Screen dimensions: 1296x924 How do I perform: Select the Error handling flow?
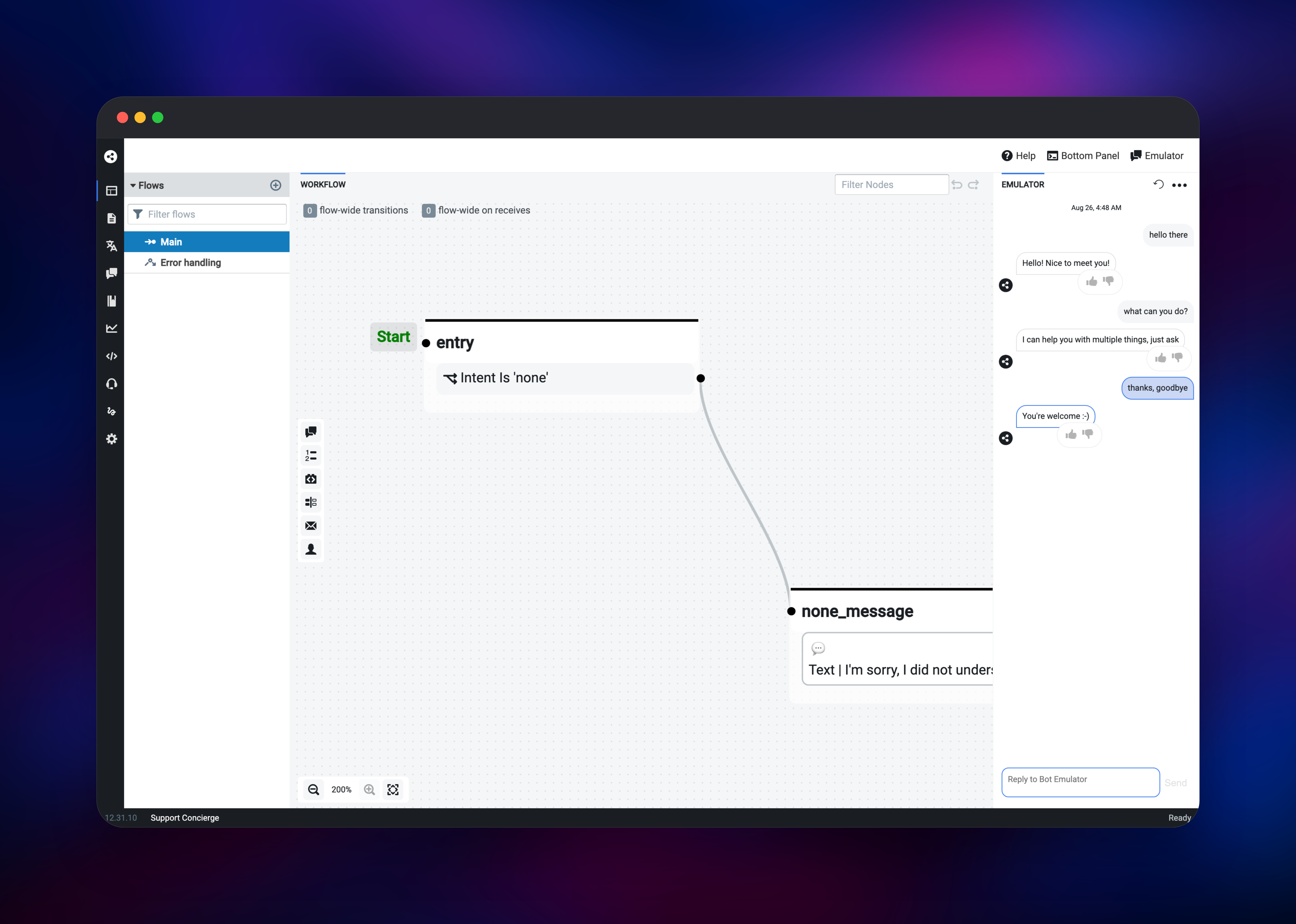[x=207, y=263]
